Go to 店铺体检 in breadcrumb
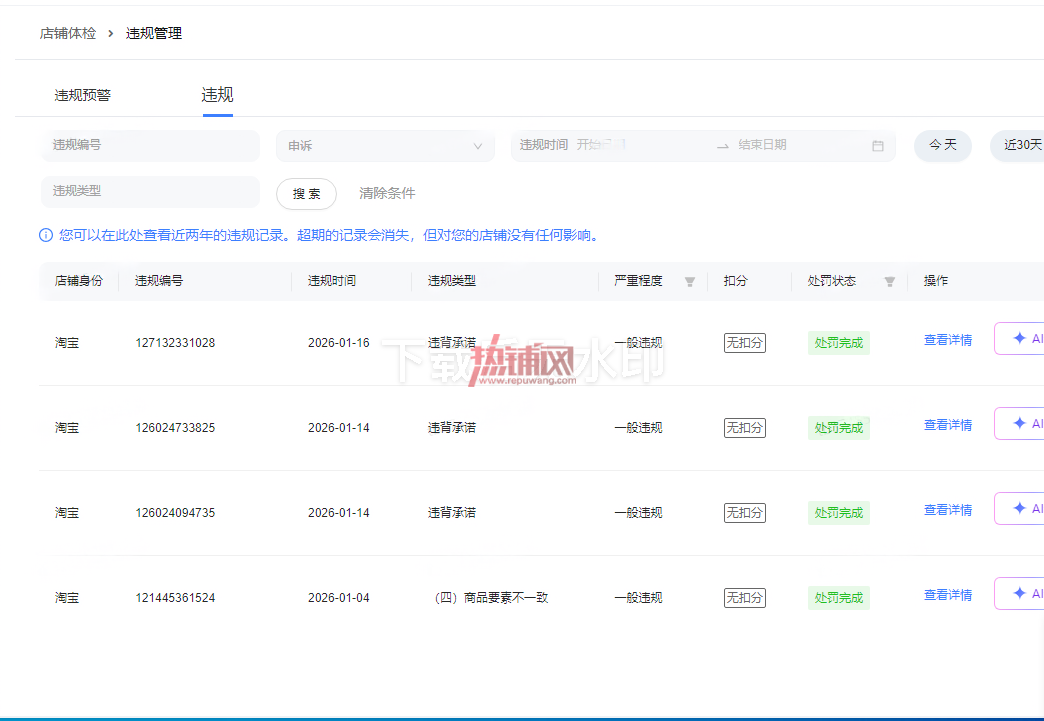The width and height of the screenshot is (1044, 721). coord(68,33)
